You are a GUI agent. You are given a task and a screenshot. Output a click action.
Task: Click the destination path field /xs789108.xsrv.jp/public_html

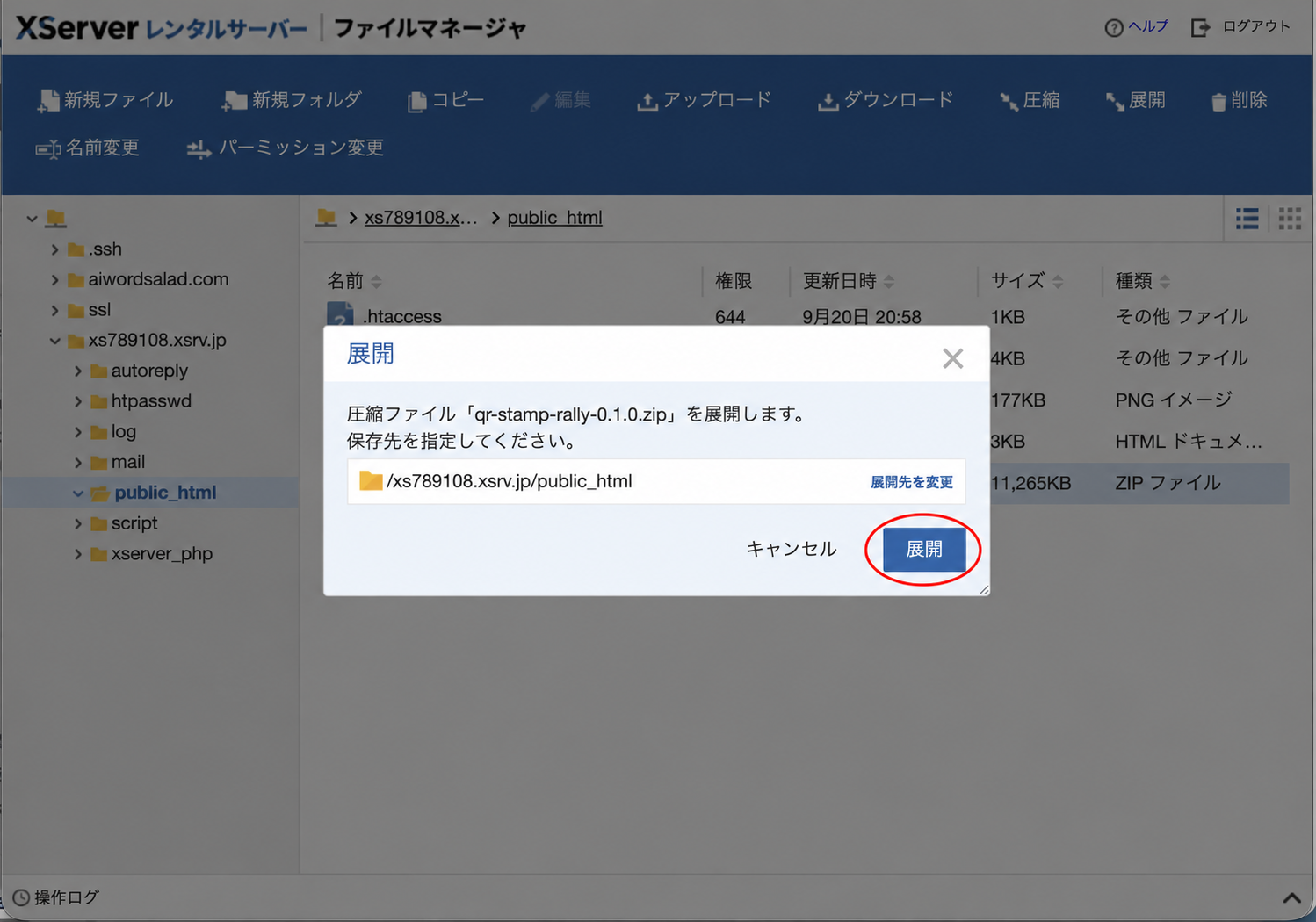(656, 481)
